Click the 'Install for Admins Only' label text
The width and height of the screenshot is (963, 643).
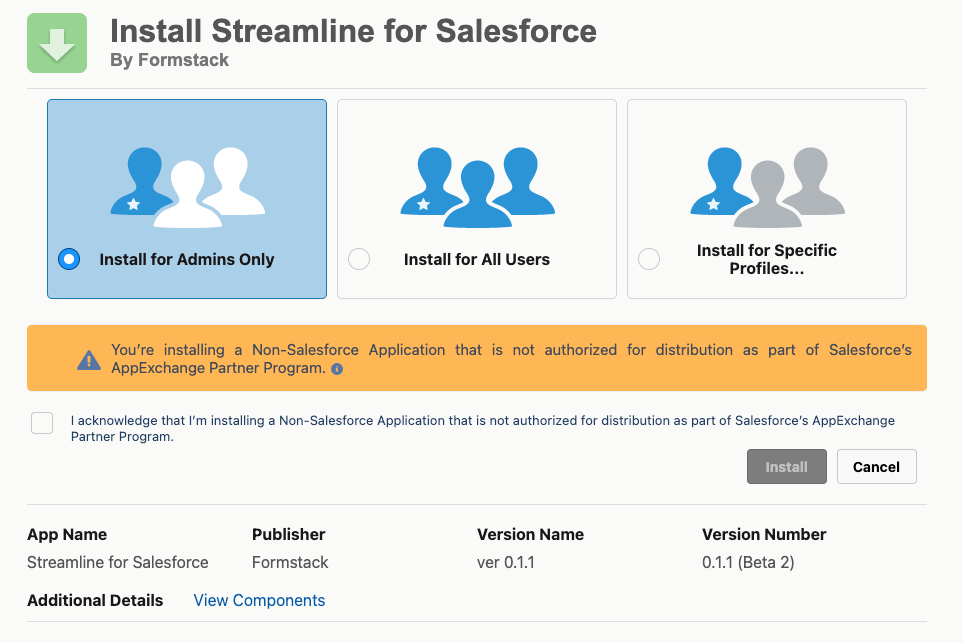coord(187,259)
